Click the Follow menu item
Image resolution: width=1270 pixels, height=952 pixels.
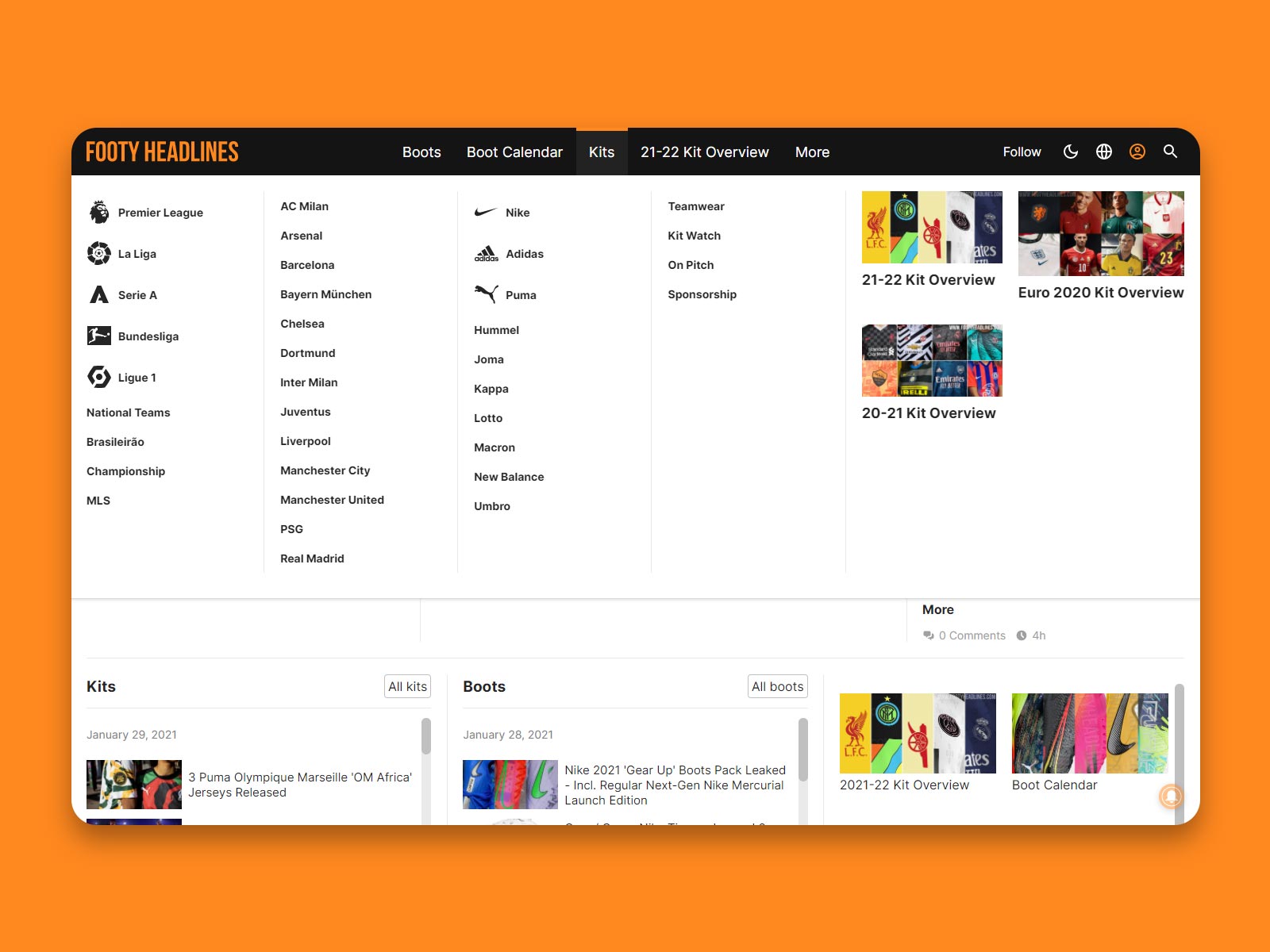click(1022, 152)
